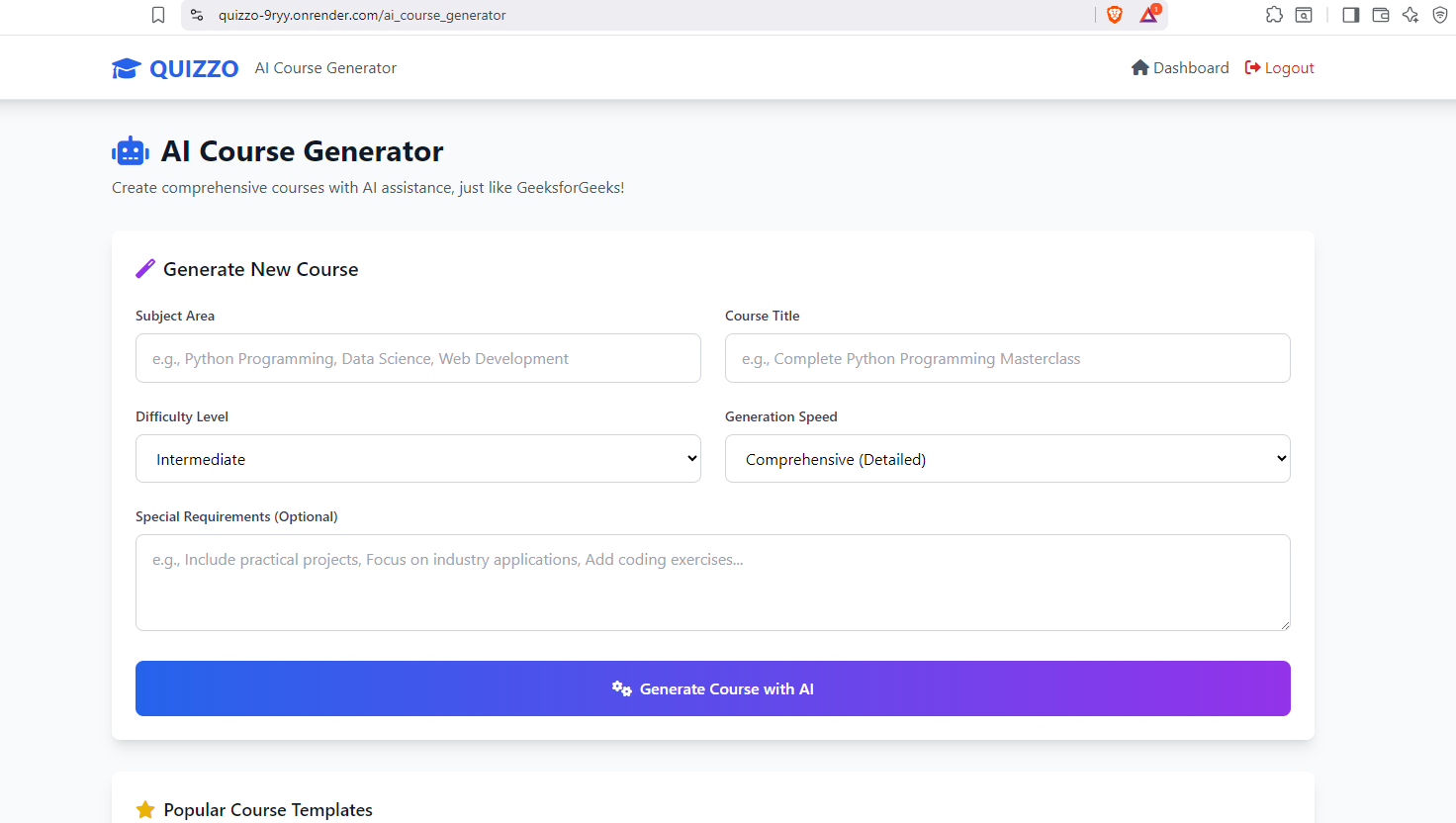The height and width of the screenshot is (823, 1456).
Task: Click the AI Course Generator header subtitle text
Action: 325,68
